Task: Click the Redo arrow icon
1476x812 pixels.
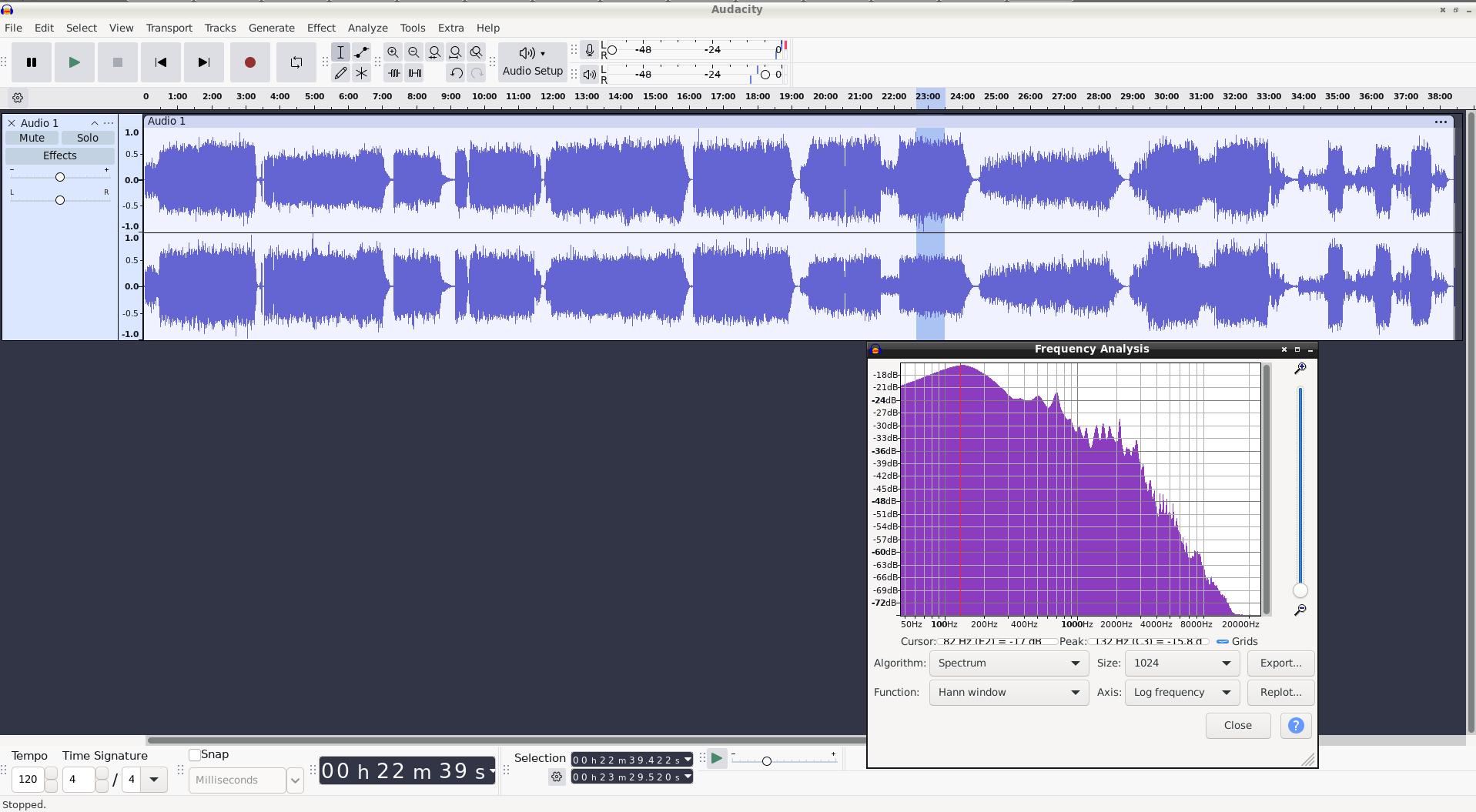Action: (477, 73)
